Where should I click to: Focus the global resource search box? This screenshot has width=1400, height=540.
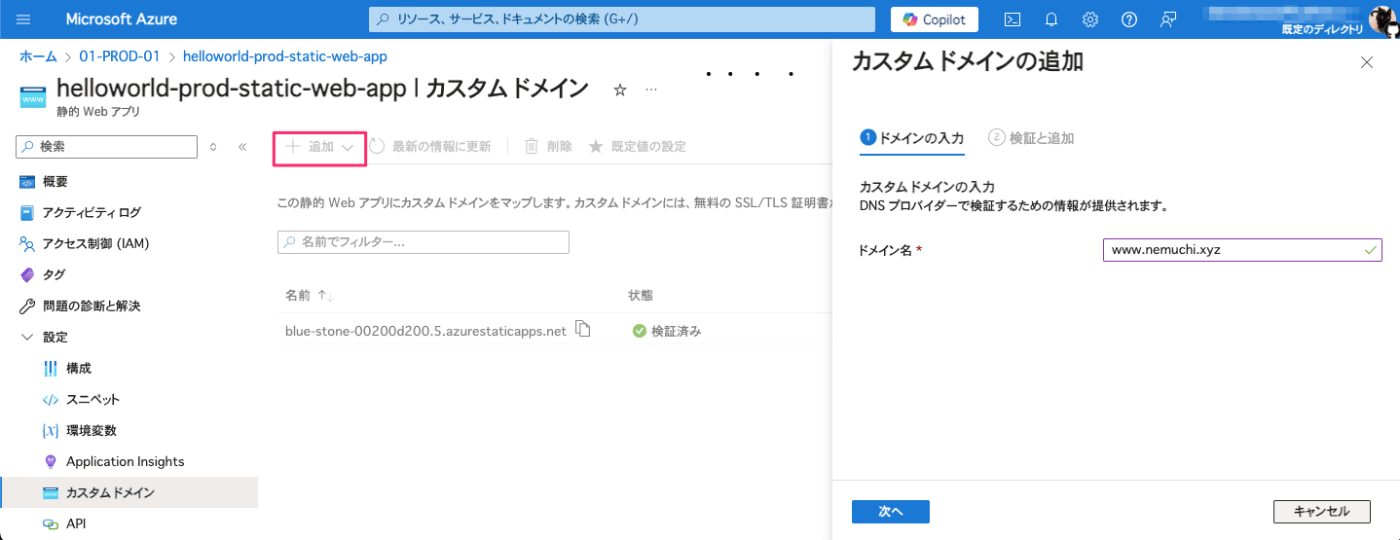click(623, 19)
